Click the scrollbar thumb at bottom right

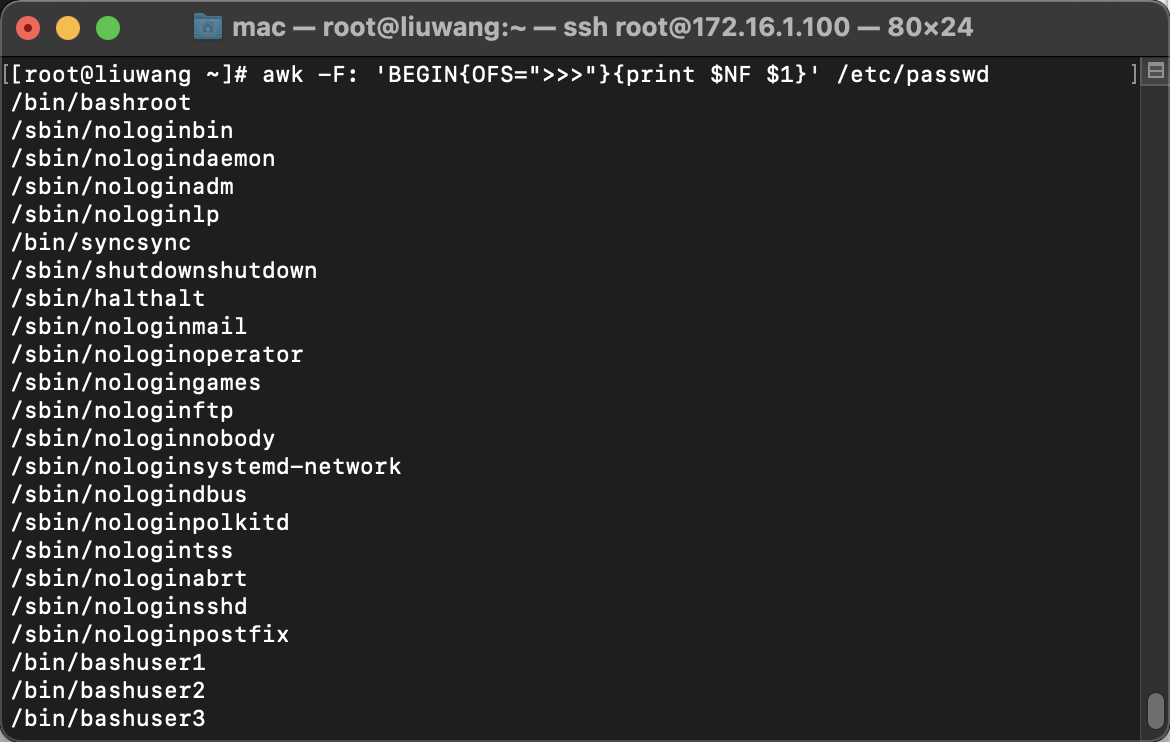click(x=1155, y=710)
